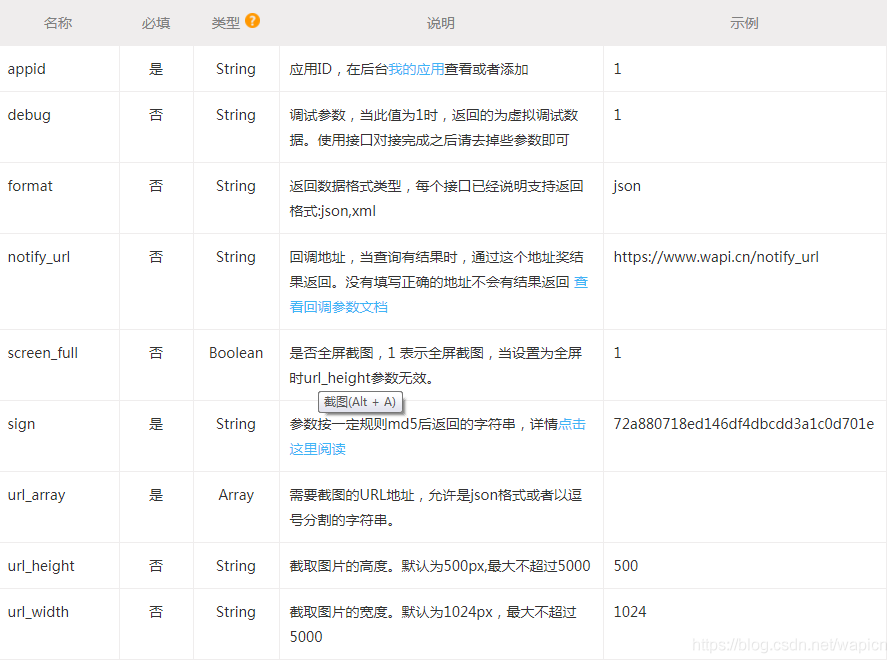Click the url_height description 截取图片的高度
The image size is (896, 663).
point(440,566)
